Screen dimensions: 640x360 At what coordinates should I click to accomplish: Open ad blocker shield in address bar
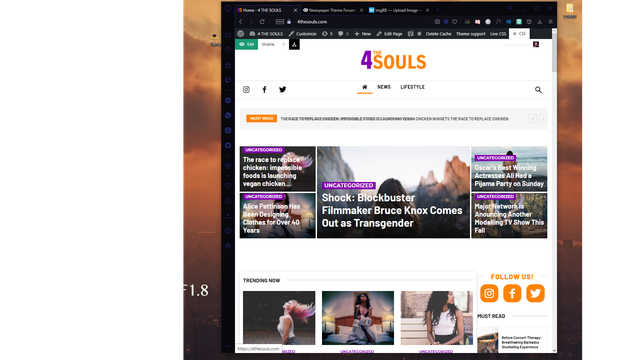pos(446,22)
